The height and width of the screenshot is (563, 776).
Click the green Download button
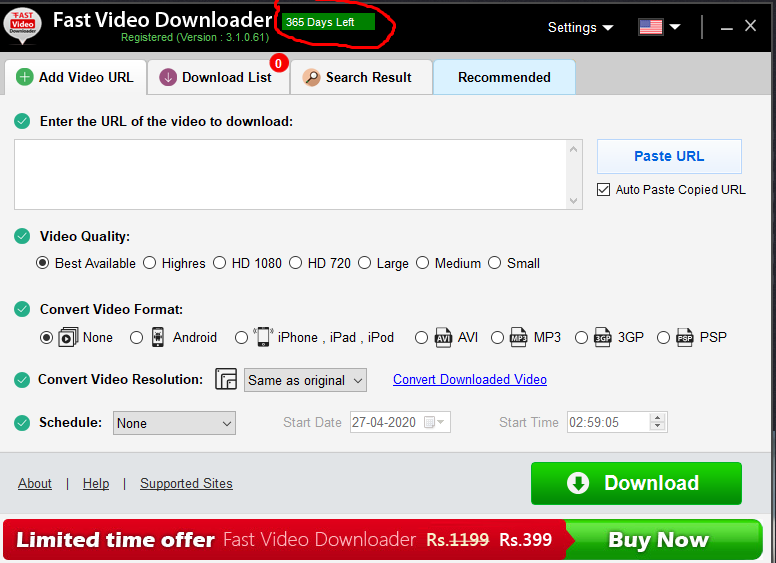point(636,483)
